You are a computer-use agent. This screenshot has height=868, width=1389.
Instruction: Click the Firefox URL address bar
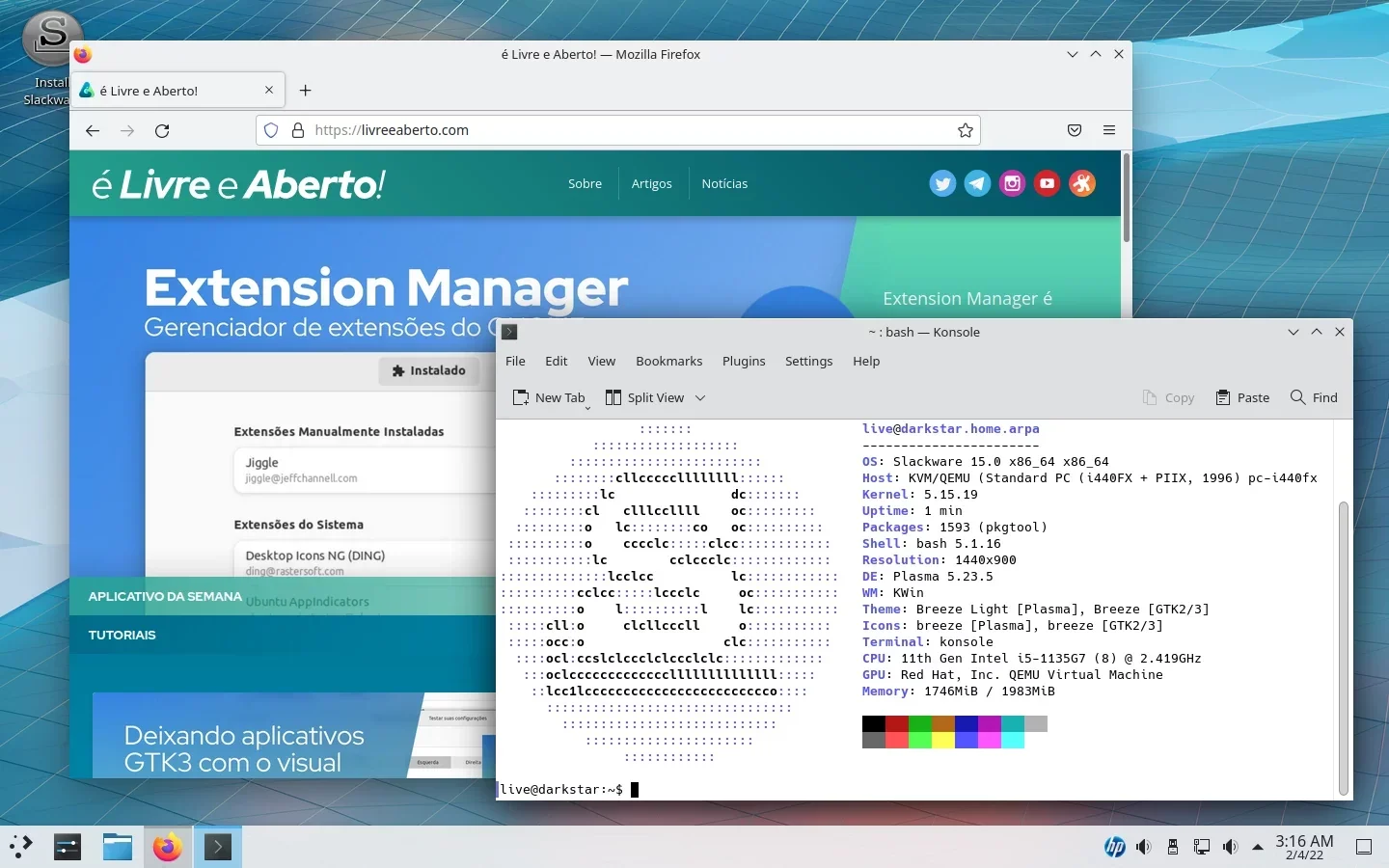[x=617, y=130]
